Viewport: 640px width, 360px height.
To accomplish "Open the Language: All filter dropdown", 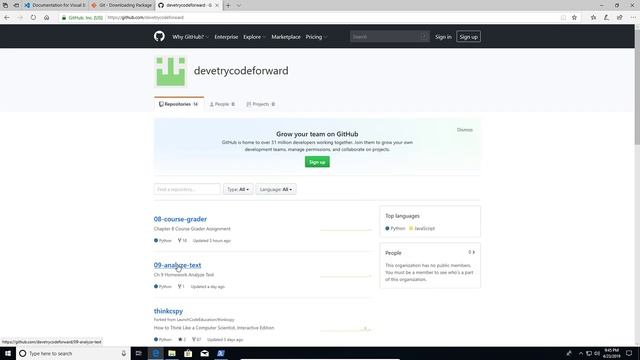I will click(x=276, y=189).
